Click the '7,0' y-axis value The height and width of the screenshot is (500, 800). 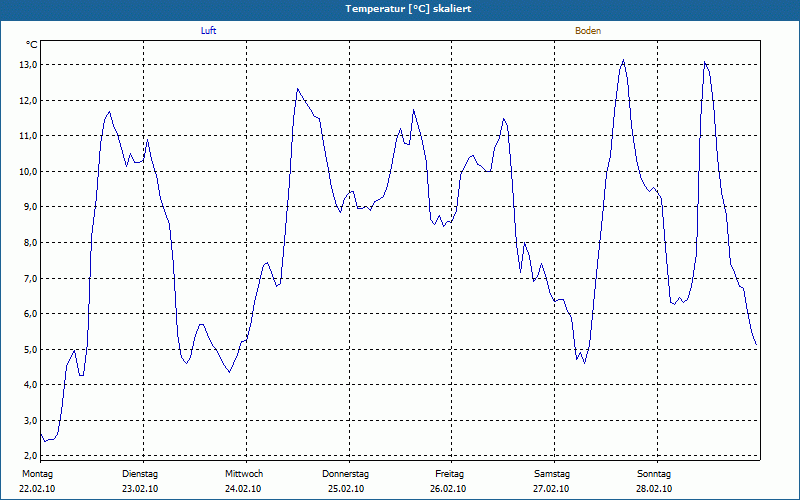[30, 279]
